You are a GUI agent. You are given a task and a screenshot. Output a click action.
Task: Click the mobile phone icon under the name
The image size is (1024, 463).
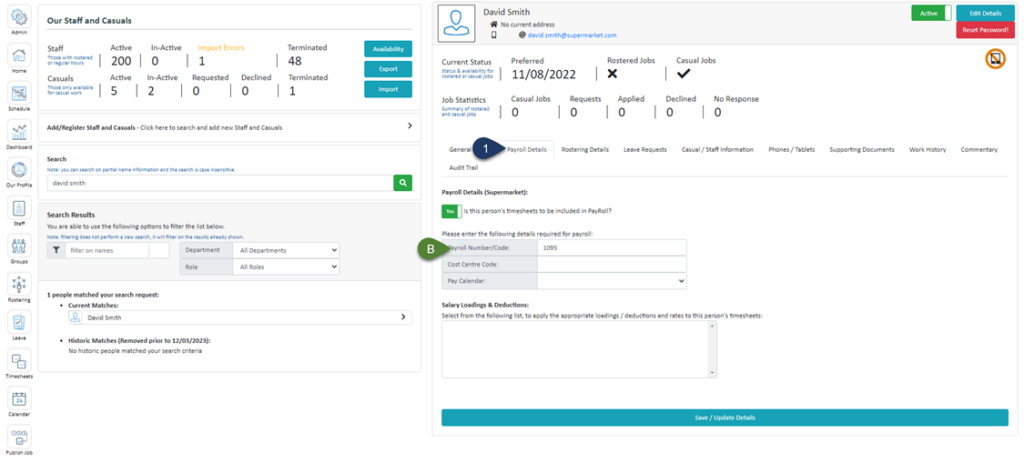click(x=494, y=35)
